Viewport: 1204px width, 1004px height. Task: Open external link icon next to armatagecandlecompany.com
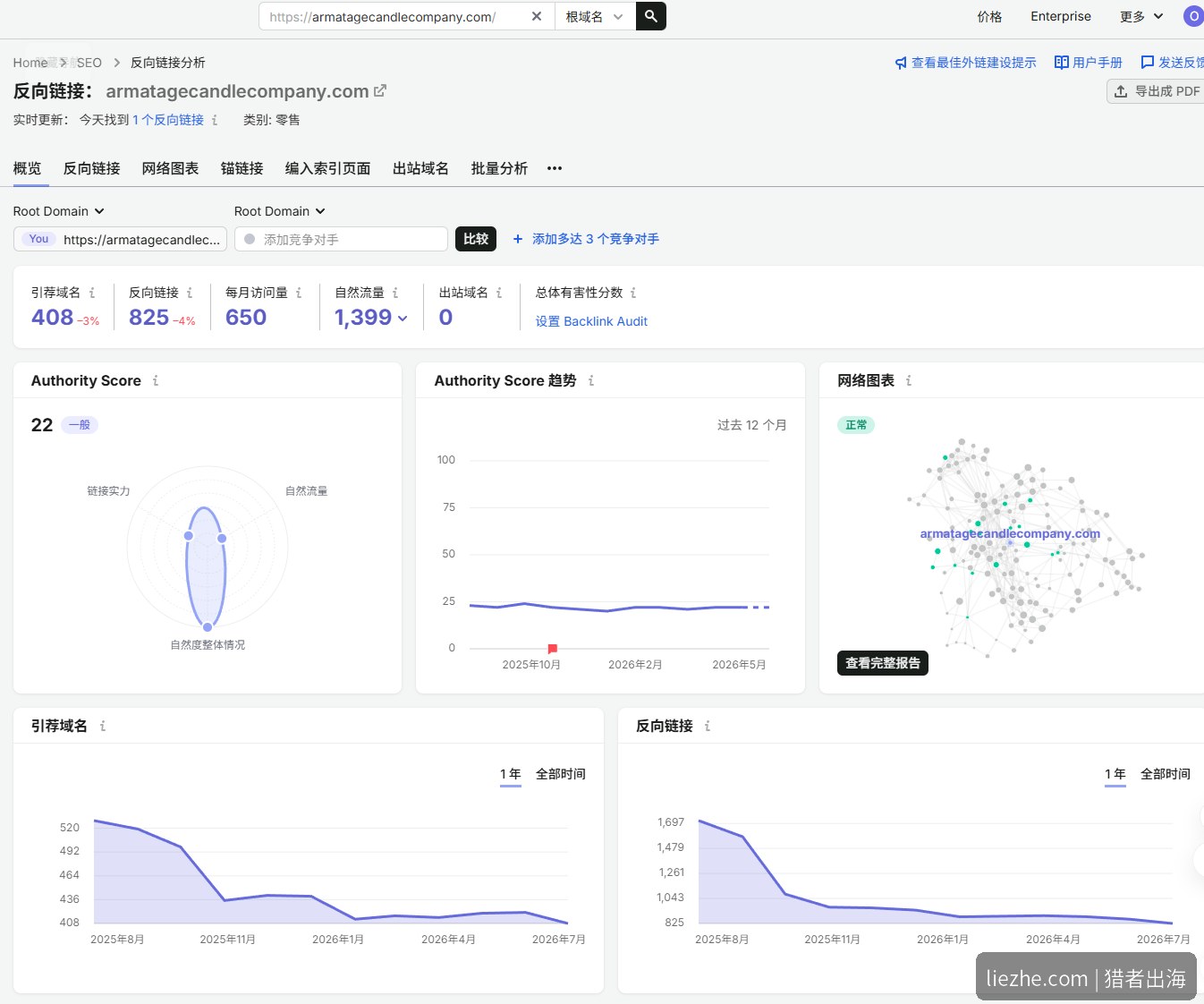tap(380, 90)
